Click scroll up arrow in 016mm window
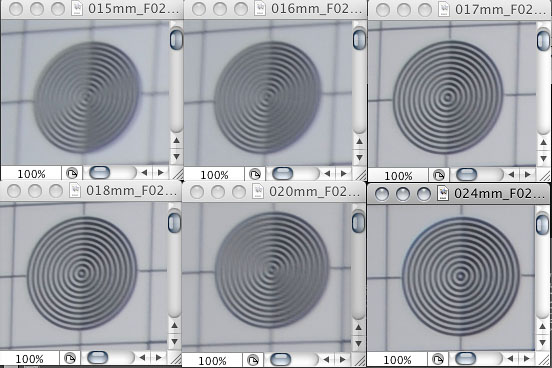The width and height of the screenshot is (552, 368). 359,142
